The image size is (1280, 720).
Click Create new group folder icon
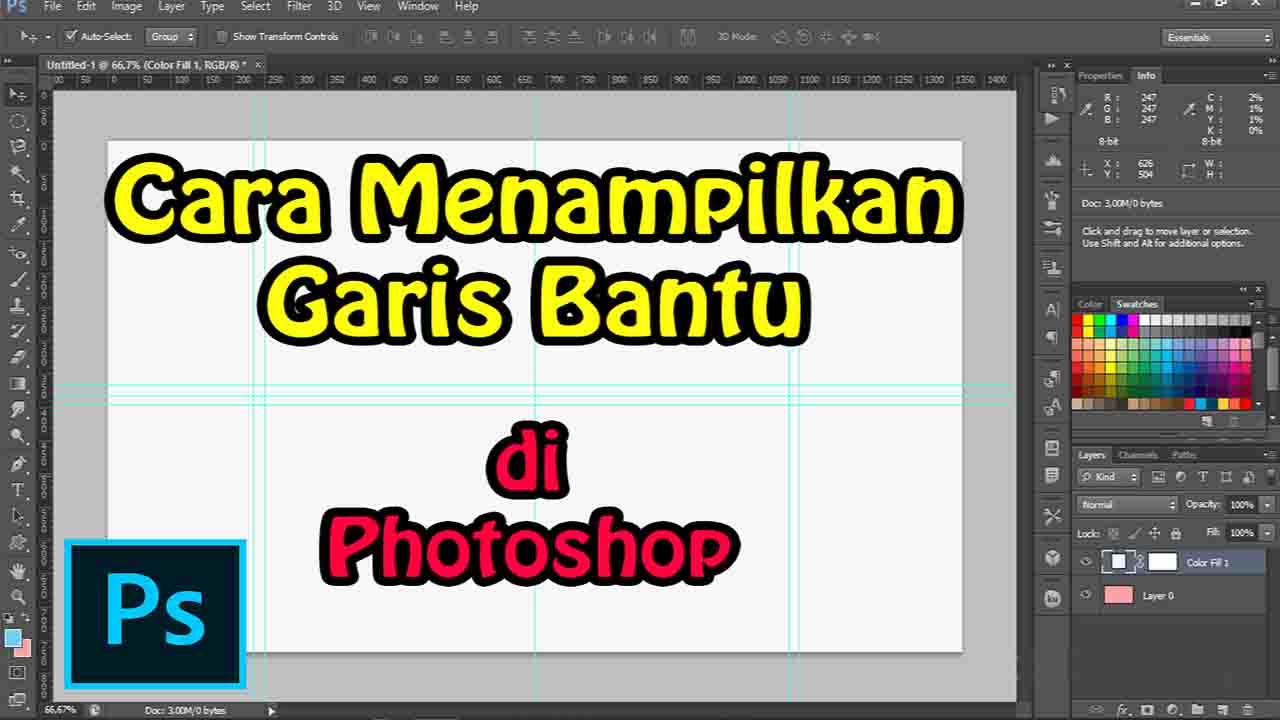coord(1196,710)
